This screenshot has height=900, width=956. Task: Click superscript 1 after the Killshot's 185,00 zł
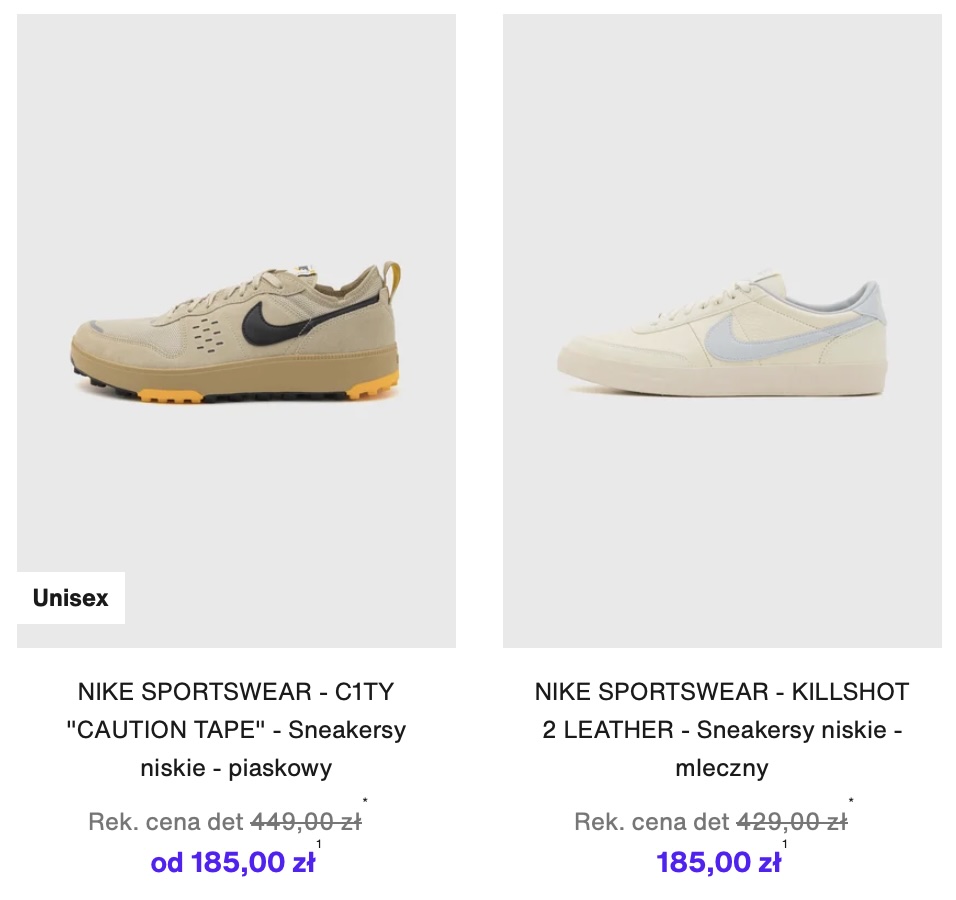tap(785, 845)
